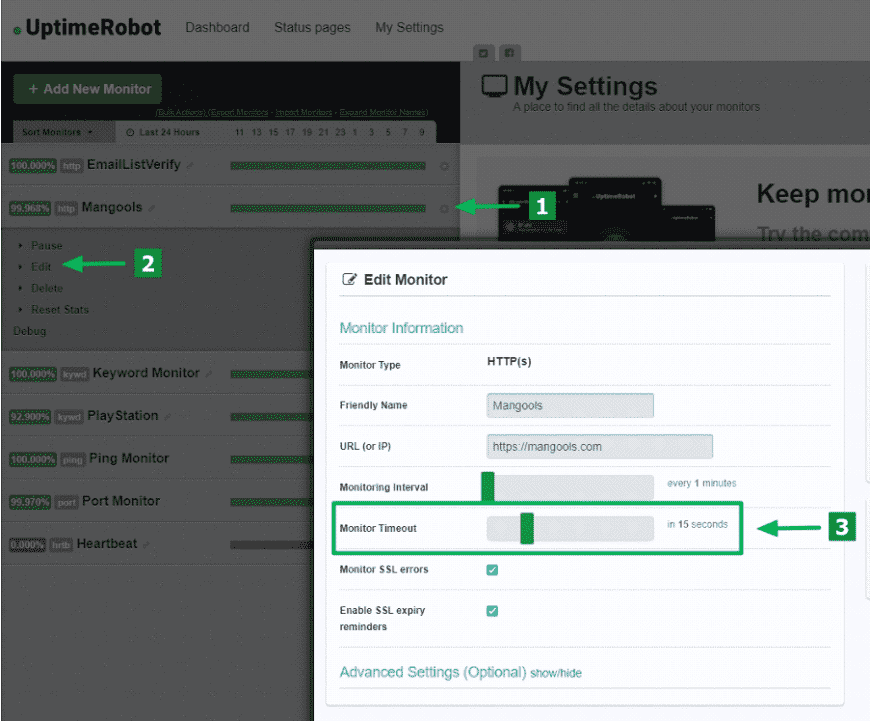Switch to the Status pages tab
Image resolution: width=870 pixels, height=721 pixels.
pos(311,27)
